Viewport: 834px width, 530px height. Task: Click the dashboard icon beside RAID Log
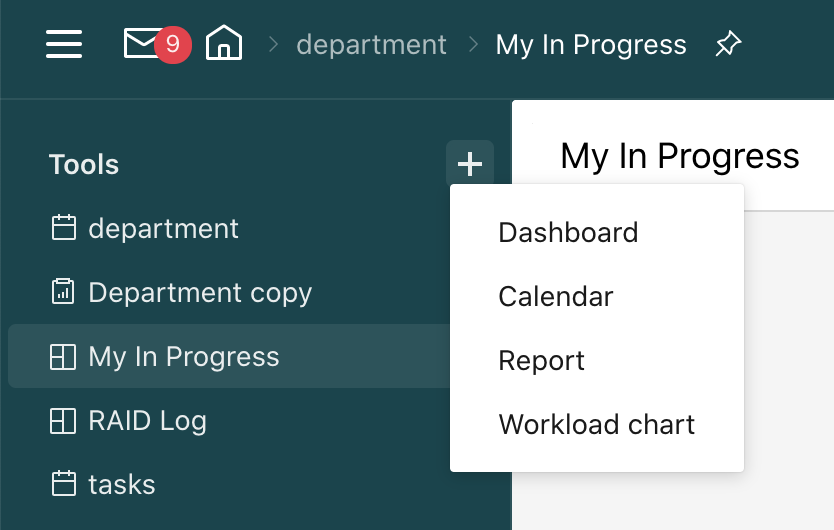(x=64, y=421)
